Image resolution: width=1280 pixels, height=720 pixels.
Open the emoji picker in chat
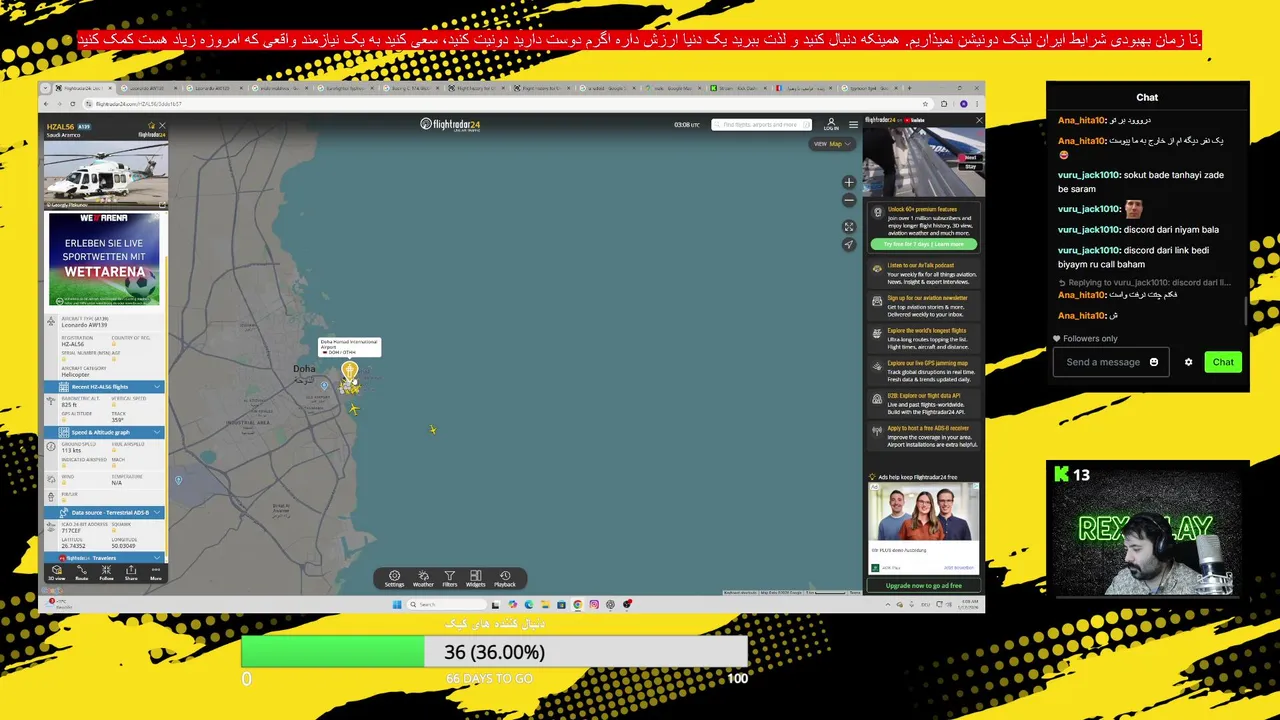pos(1154,362)
